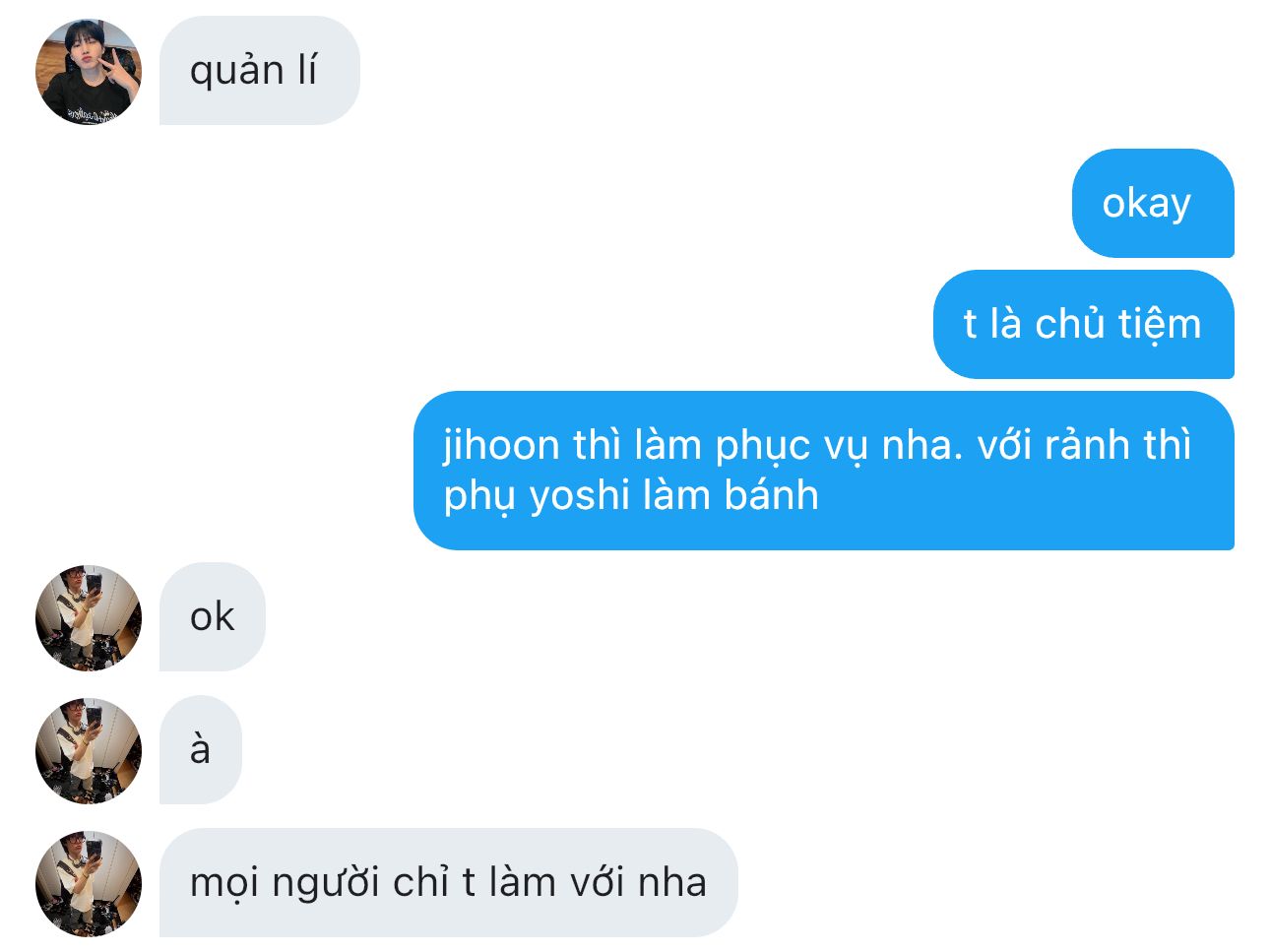The image size is (1270, 952).
Task: Select the gray "à" message bubble
Action: point(201,750)
